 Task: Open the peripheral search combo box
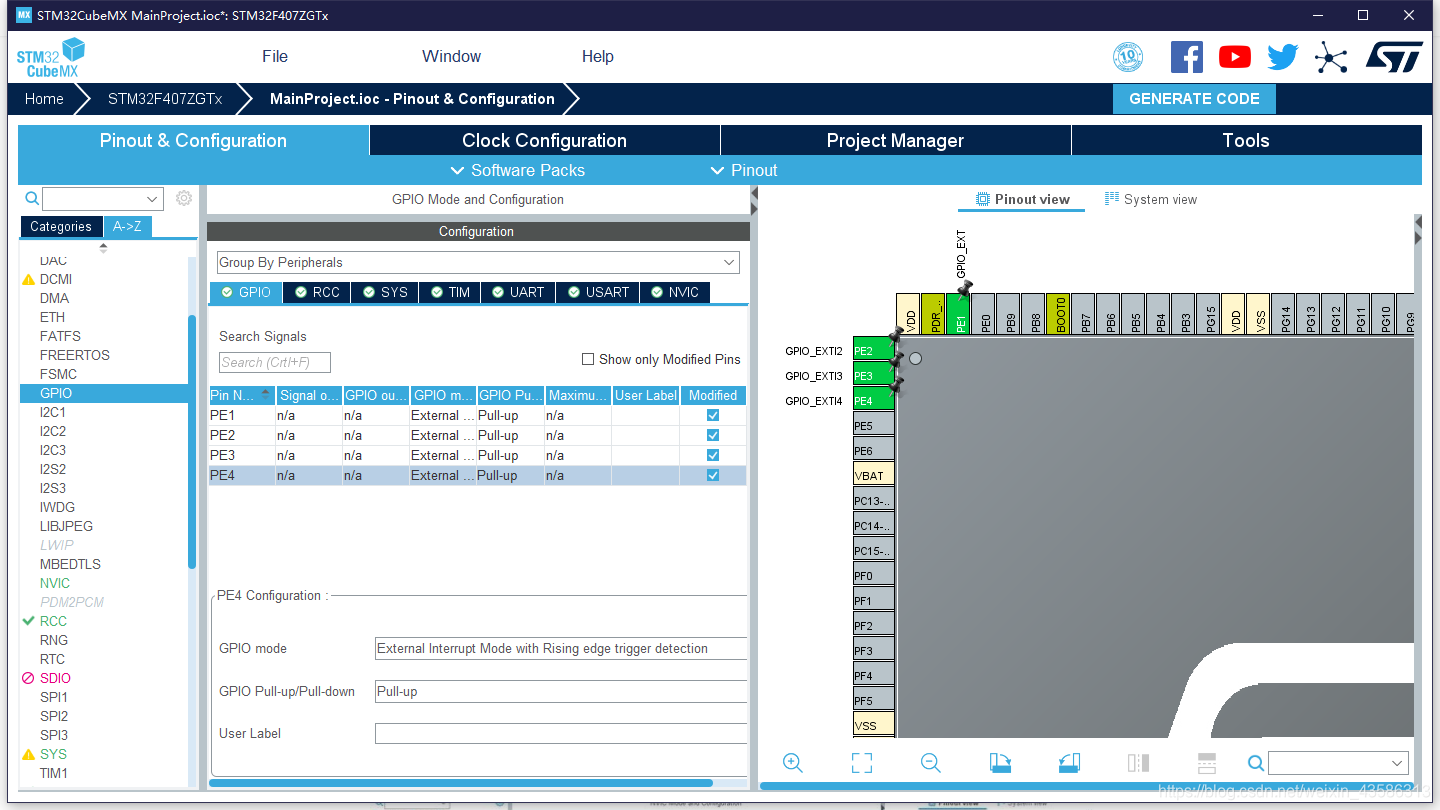click(x=102, y=199)
